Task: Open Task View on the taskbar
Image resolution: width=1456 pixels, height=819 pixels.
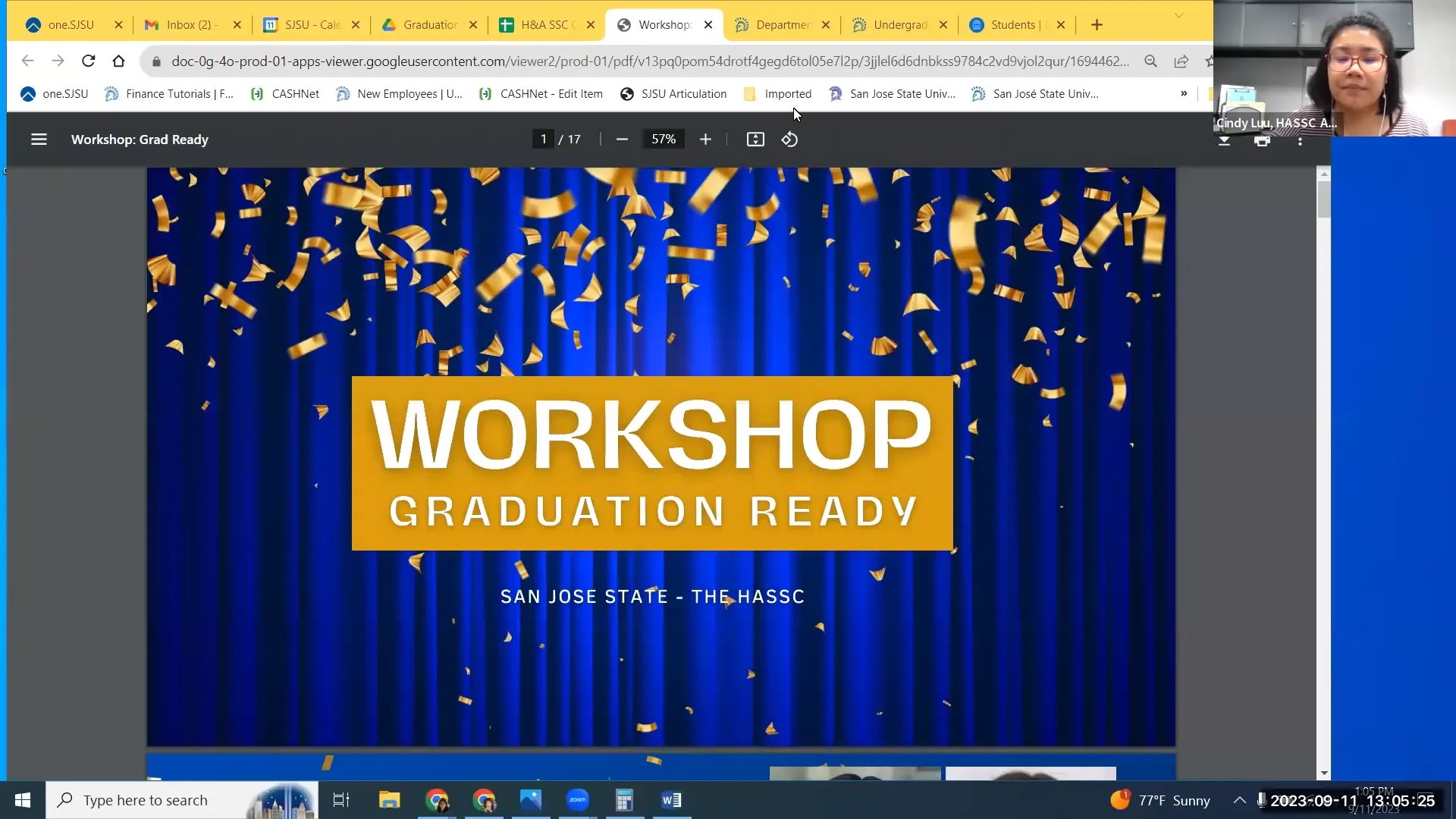Action: coord(341,800)
